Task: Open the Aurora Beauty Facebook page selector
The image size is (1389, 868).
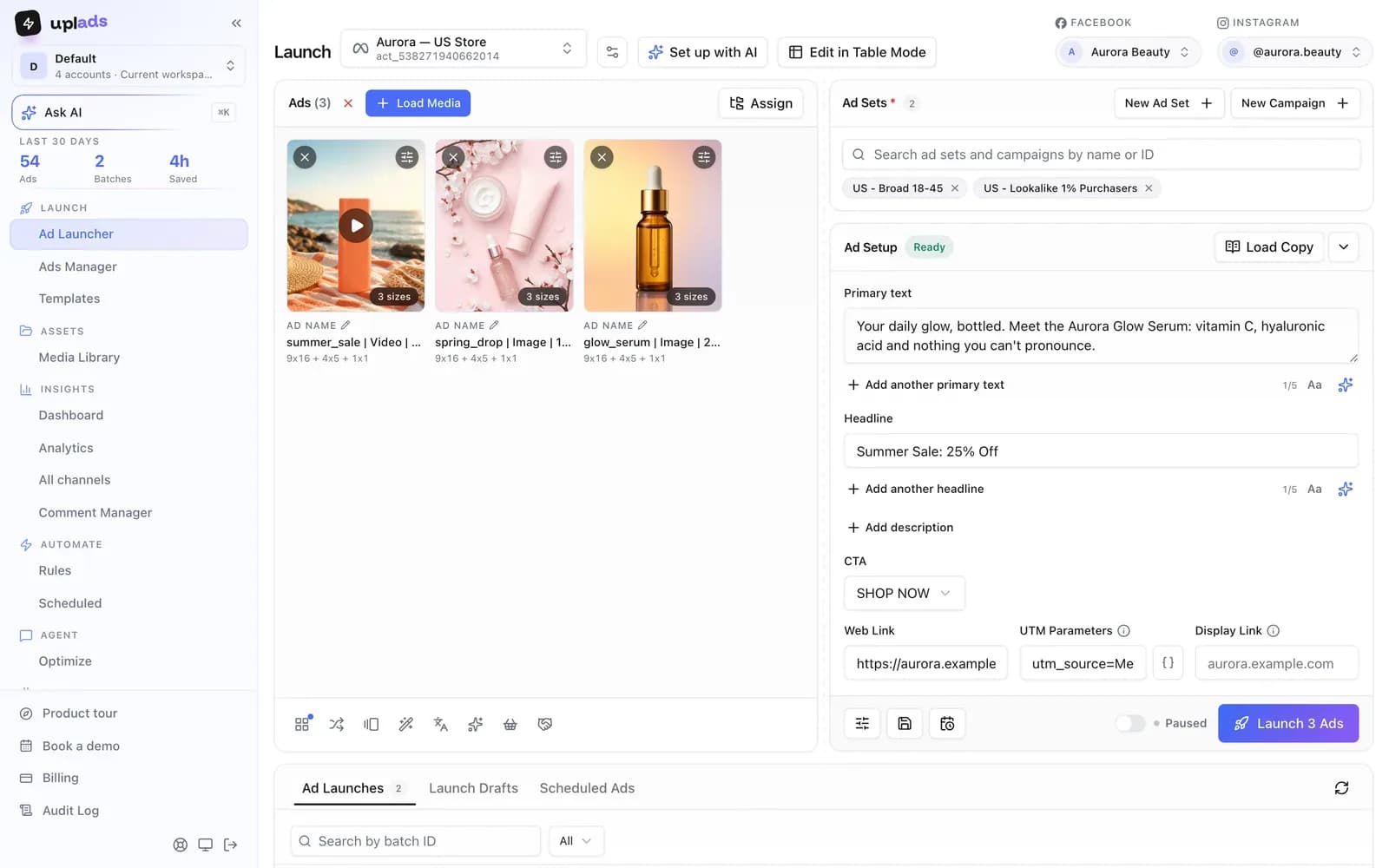Action: click(x=1128, y=52)
